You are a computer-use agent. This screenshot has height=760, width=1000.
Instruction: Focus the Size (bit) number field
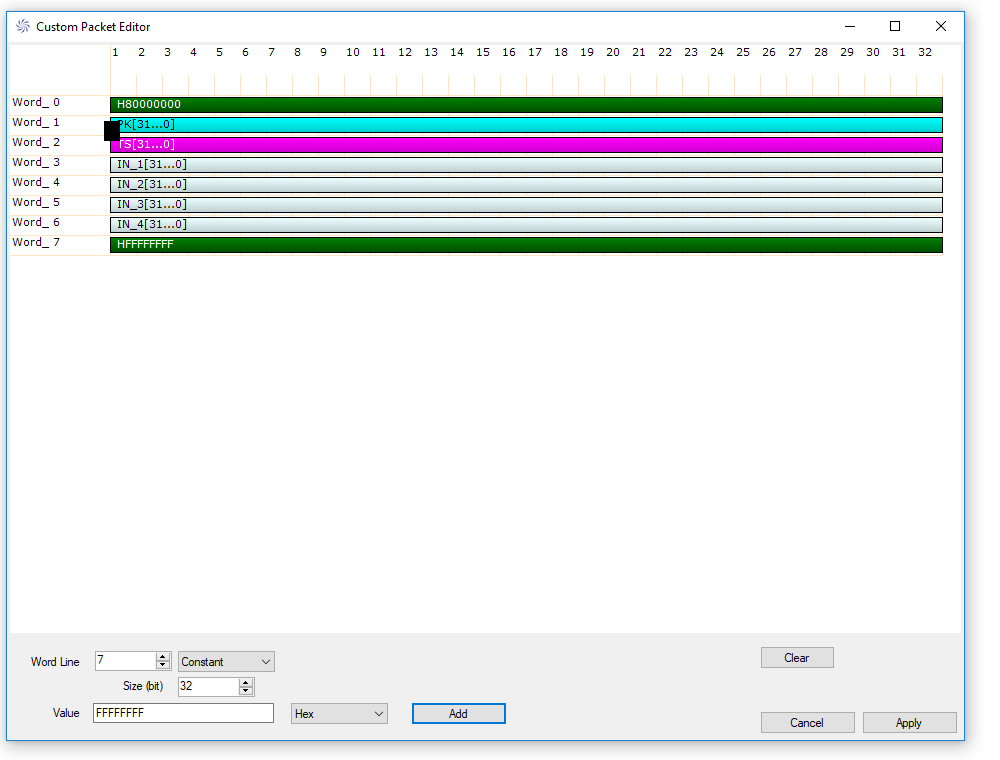click(209, 686)
